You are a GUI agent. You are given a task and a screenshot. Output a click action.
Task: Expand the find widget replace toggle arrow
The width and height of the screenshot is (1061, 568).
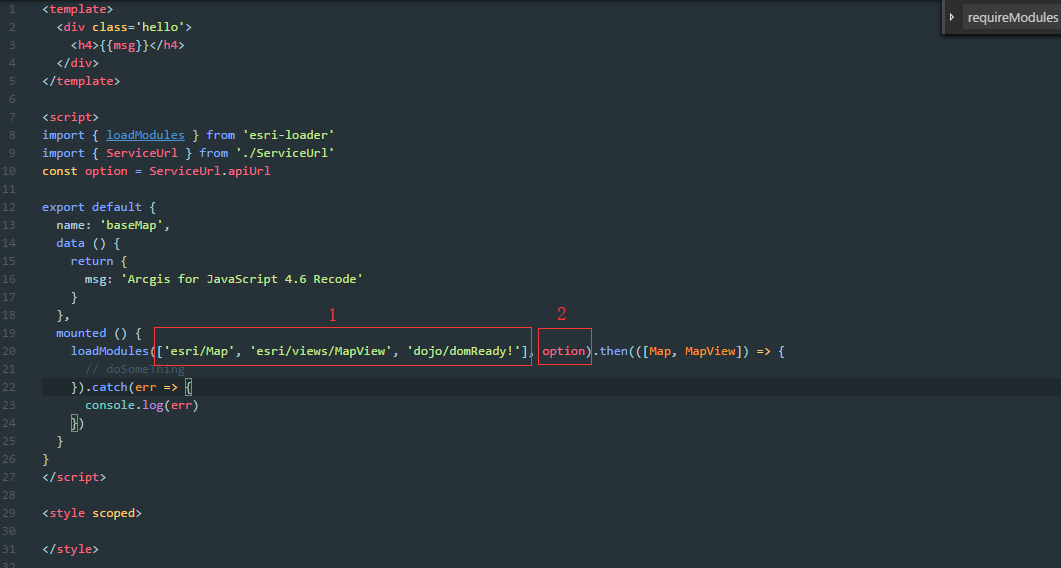click(x=952, y=17)
